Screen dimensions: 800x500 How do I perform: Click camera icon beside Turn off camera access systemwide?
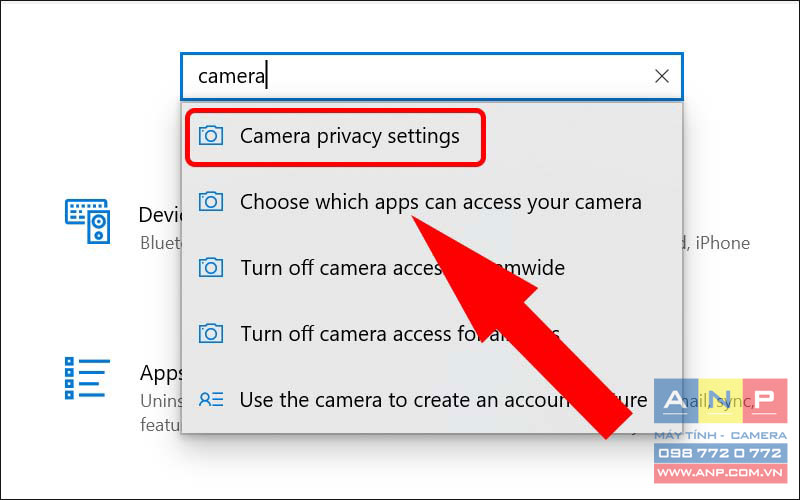tap(211, 267)
